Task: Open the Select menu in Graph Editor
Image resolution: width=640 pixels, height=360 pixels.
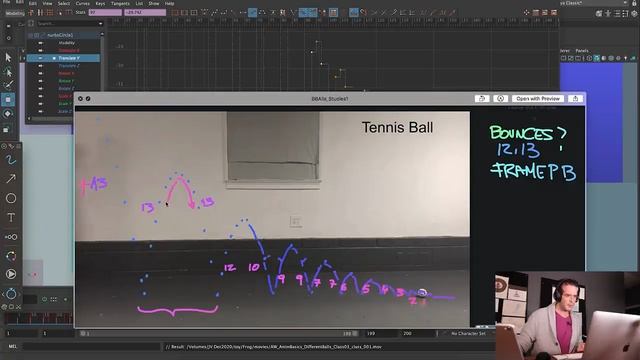Action: 64,3
